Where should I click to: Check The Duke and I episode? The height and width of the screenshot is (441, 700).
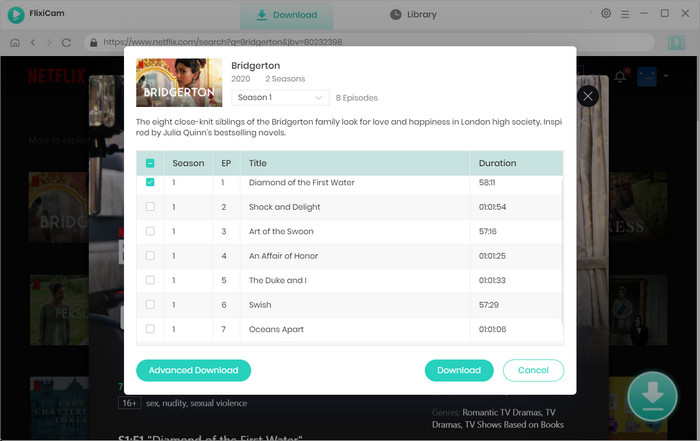pos(150,280)
